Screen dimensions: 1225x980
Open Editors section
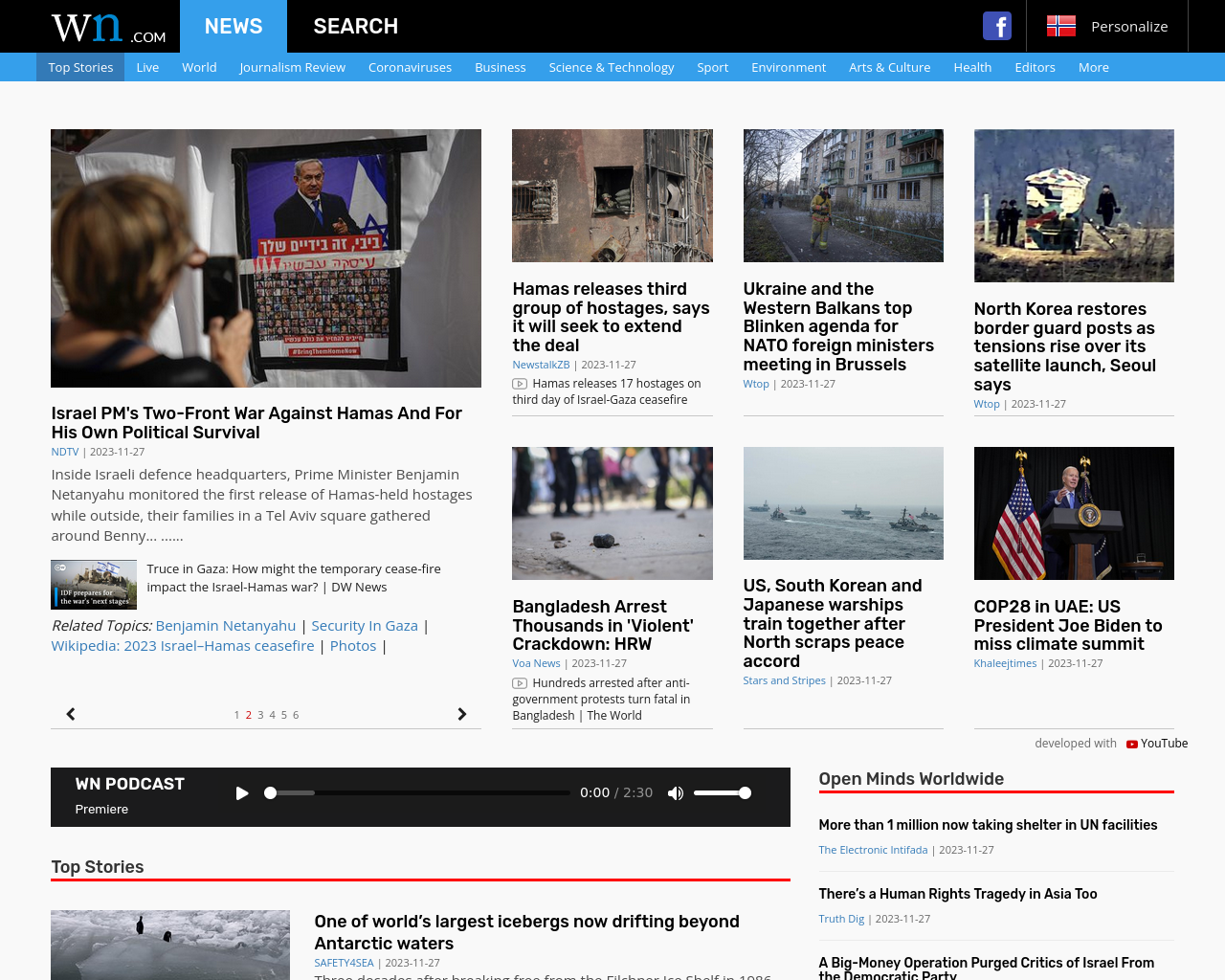pos(1036,67)
